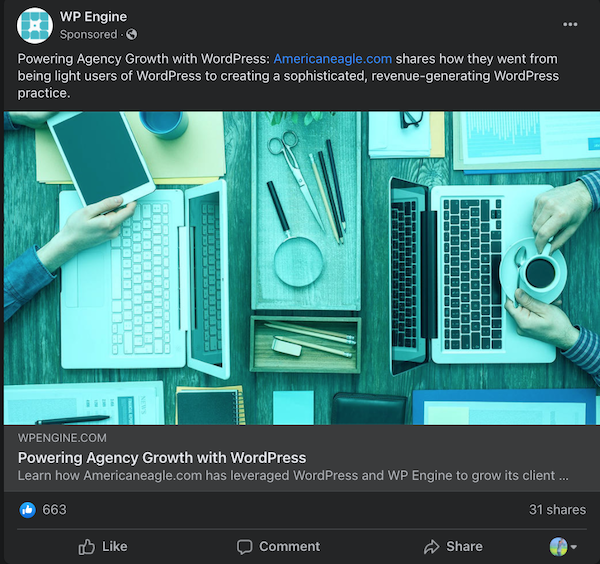600x564 pixels.
Task: View the 663 reactions count
Action: 54,510
